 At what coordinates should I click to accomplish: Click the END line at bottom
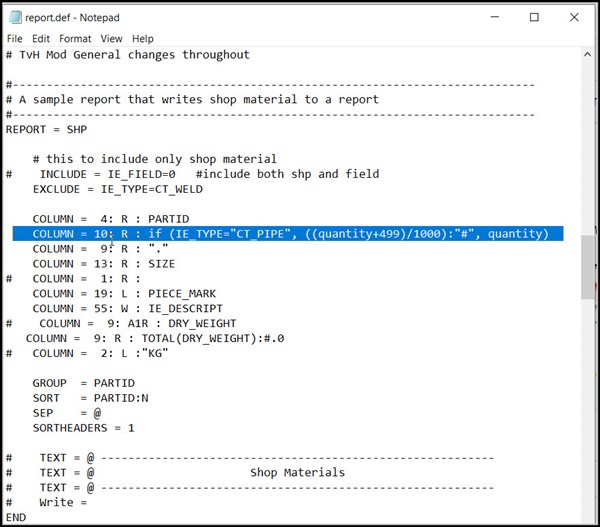(x=16, y=517)
